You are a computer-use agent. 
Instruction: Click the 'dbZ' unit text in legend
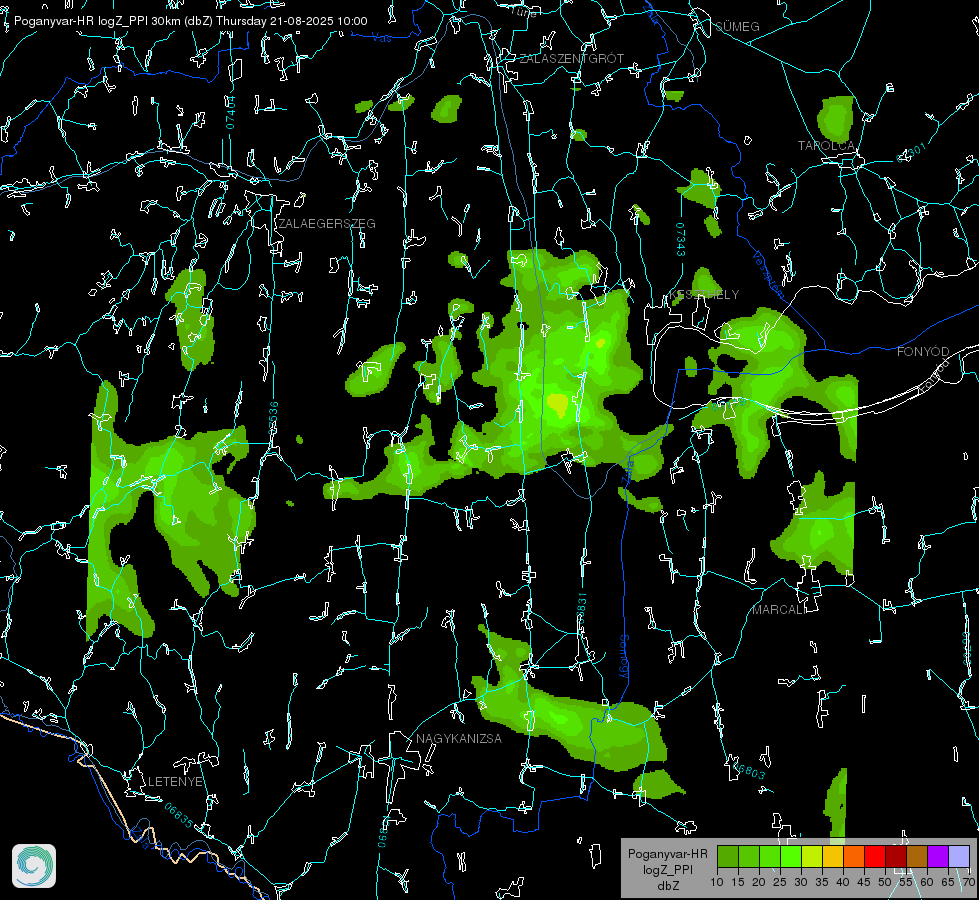667,886
